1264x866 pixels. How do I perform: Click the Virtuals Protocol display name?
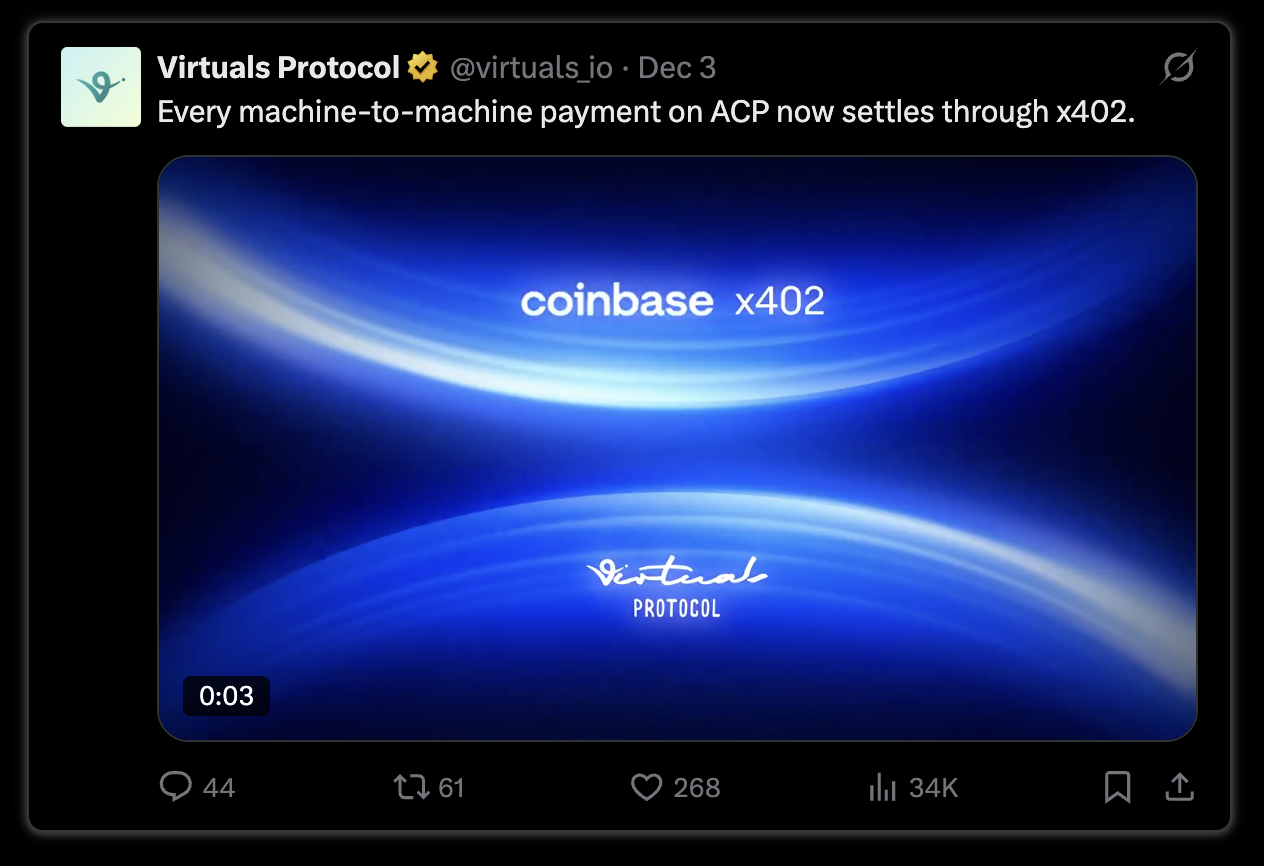tap(279, 68)
